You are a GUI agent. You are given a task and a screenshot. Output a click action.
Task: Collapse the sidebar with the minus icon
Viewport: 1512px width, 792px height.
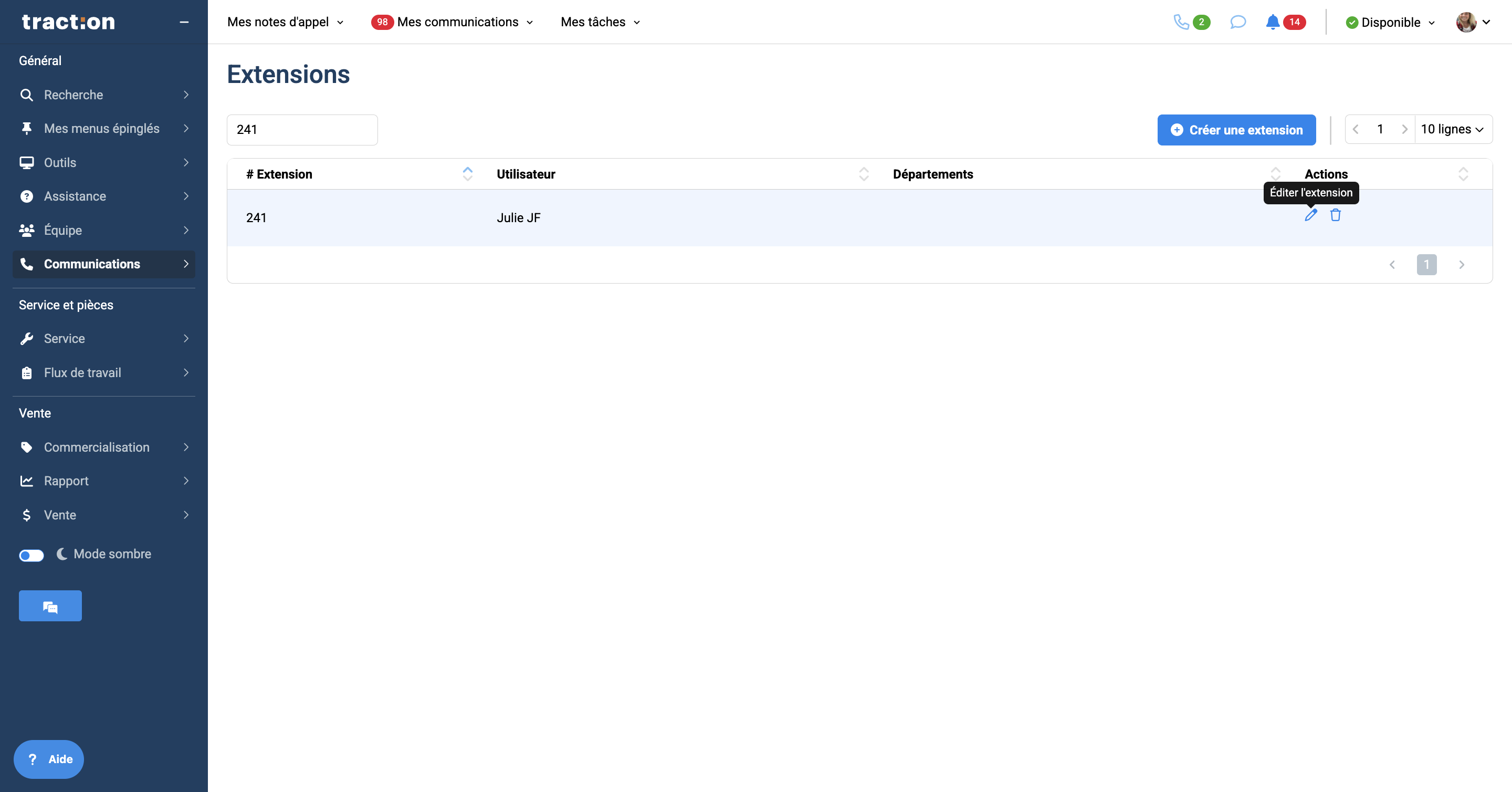(x=184, y=22)
